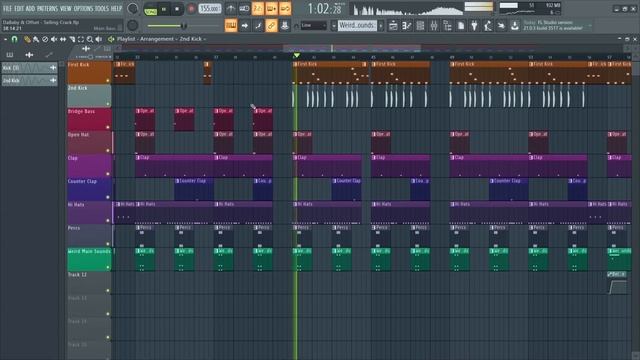The image size is (640, 360).
Task: Mute the First Kick track via its dot
Action: point(108,81)
